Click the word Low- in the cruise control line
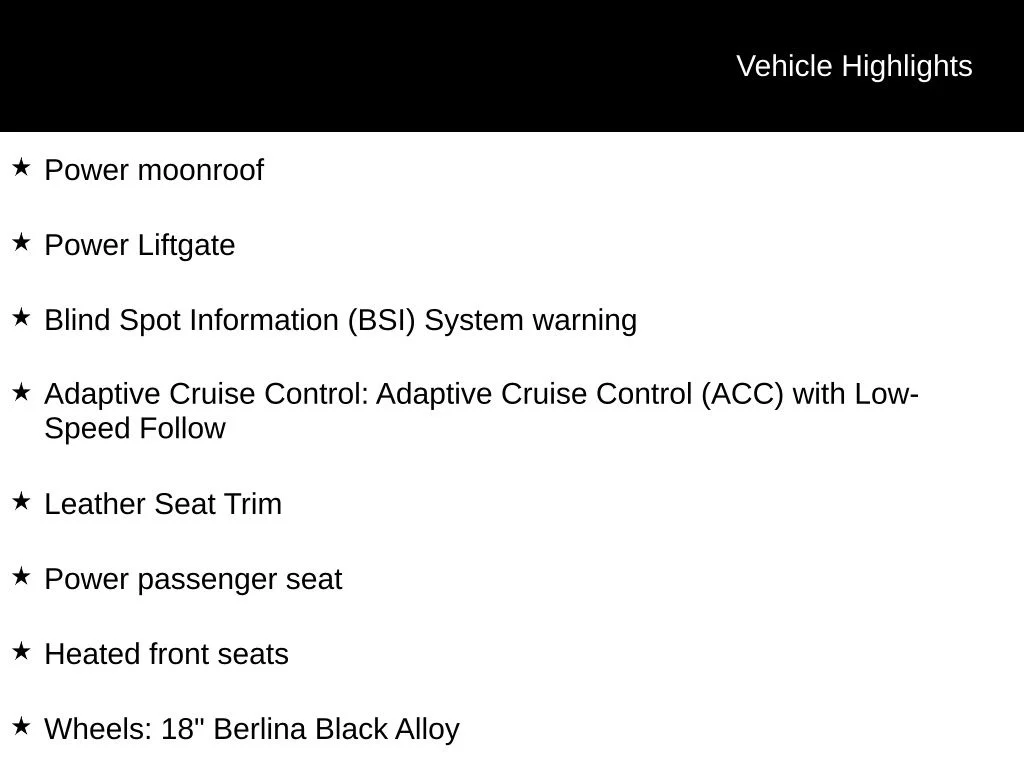The width and height of the screenshot is (1024, 768). coord(886,394)
